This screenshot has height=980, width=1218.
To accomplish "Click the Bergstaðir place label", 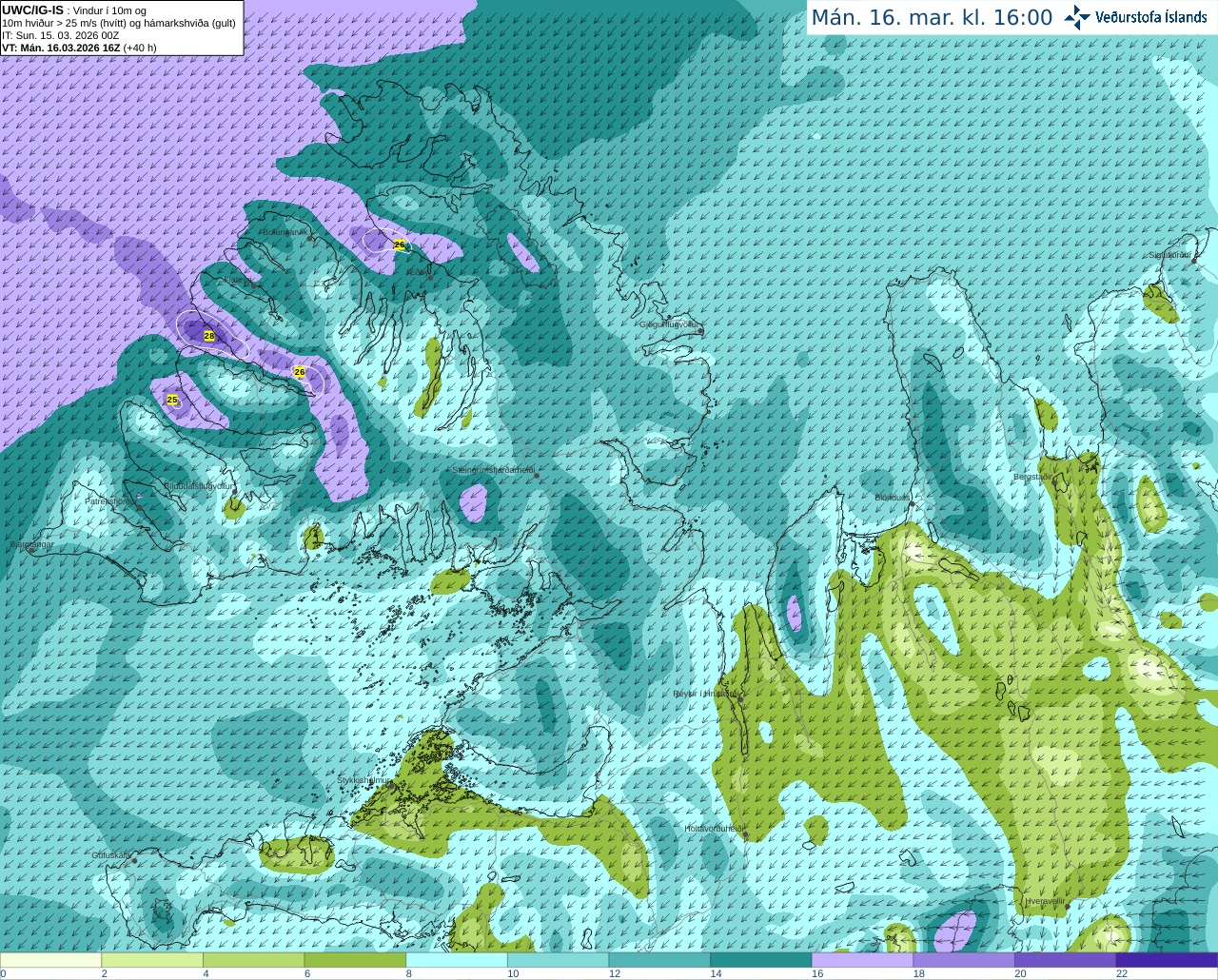I will [x=1034, y=477].
